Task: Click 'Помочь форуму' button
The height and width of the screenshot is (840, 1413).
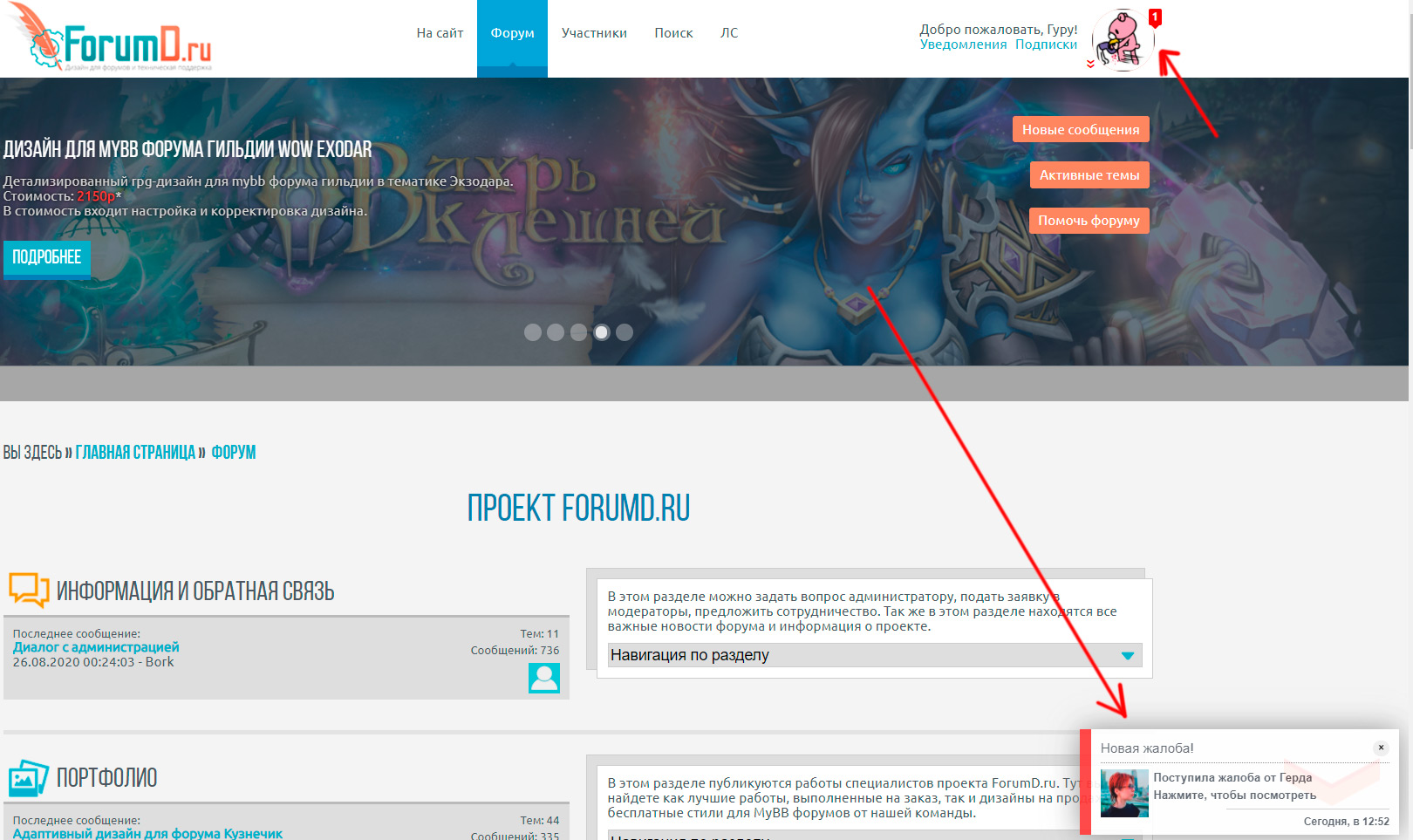Action: [x=1089, y=220]
